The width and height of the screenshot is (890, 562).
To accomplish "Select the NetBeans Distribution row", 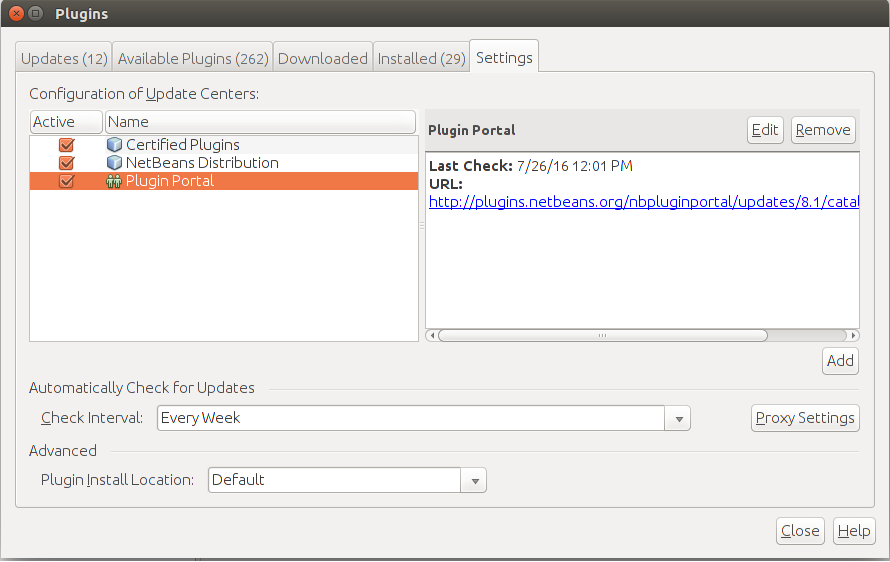I will [x=224, y=163].
